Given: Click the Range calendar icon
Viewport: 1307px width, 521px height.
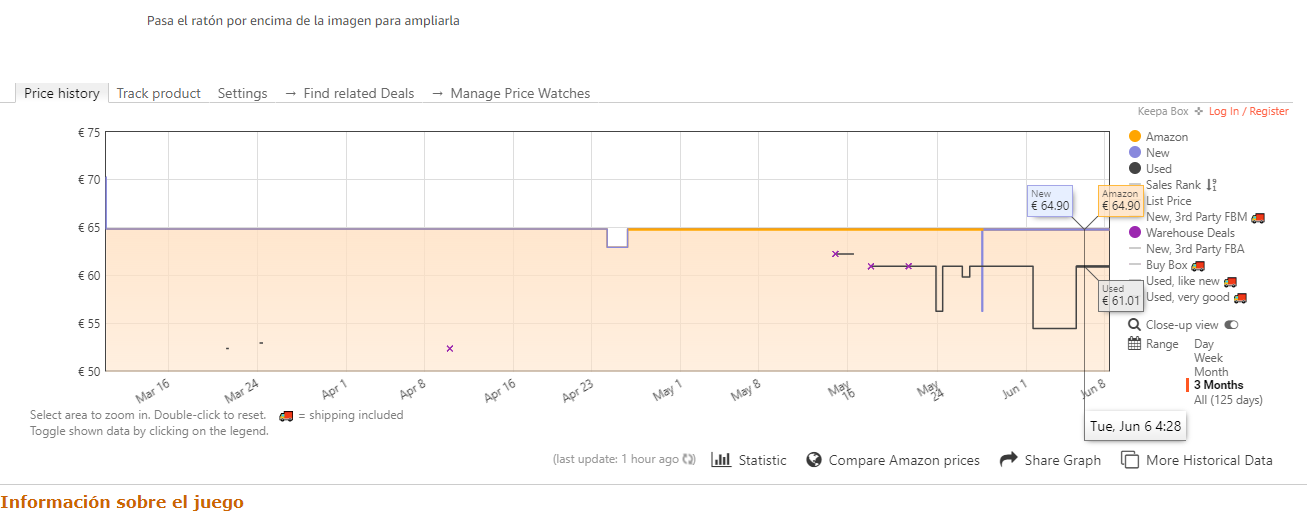Looking at the screenshot, I should click(1134, 344).
